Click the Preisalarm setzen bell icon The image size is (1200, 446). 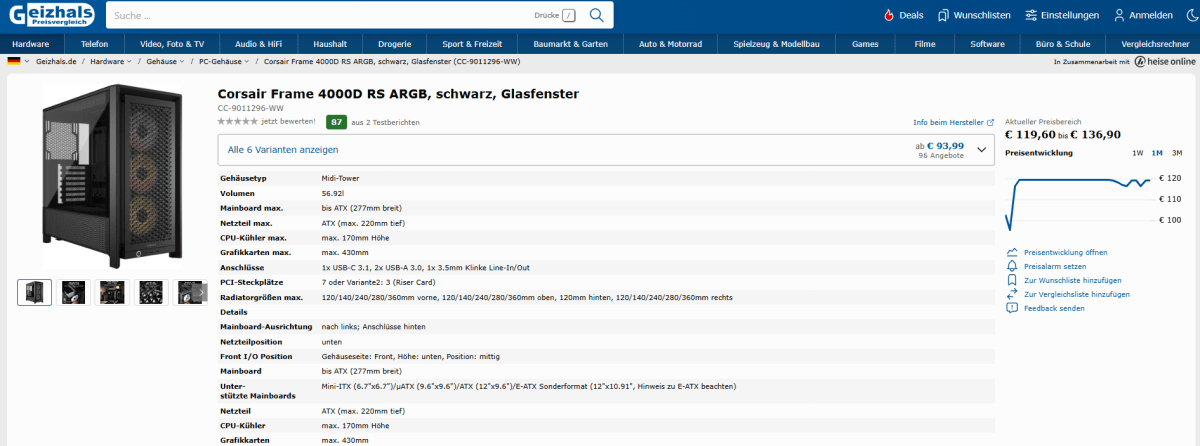pos(1012,267)
